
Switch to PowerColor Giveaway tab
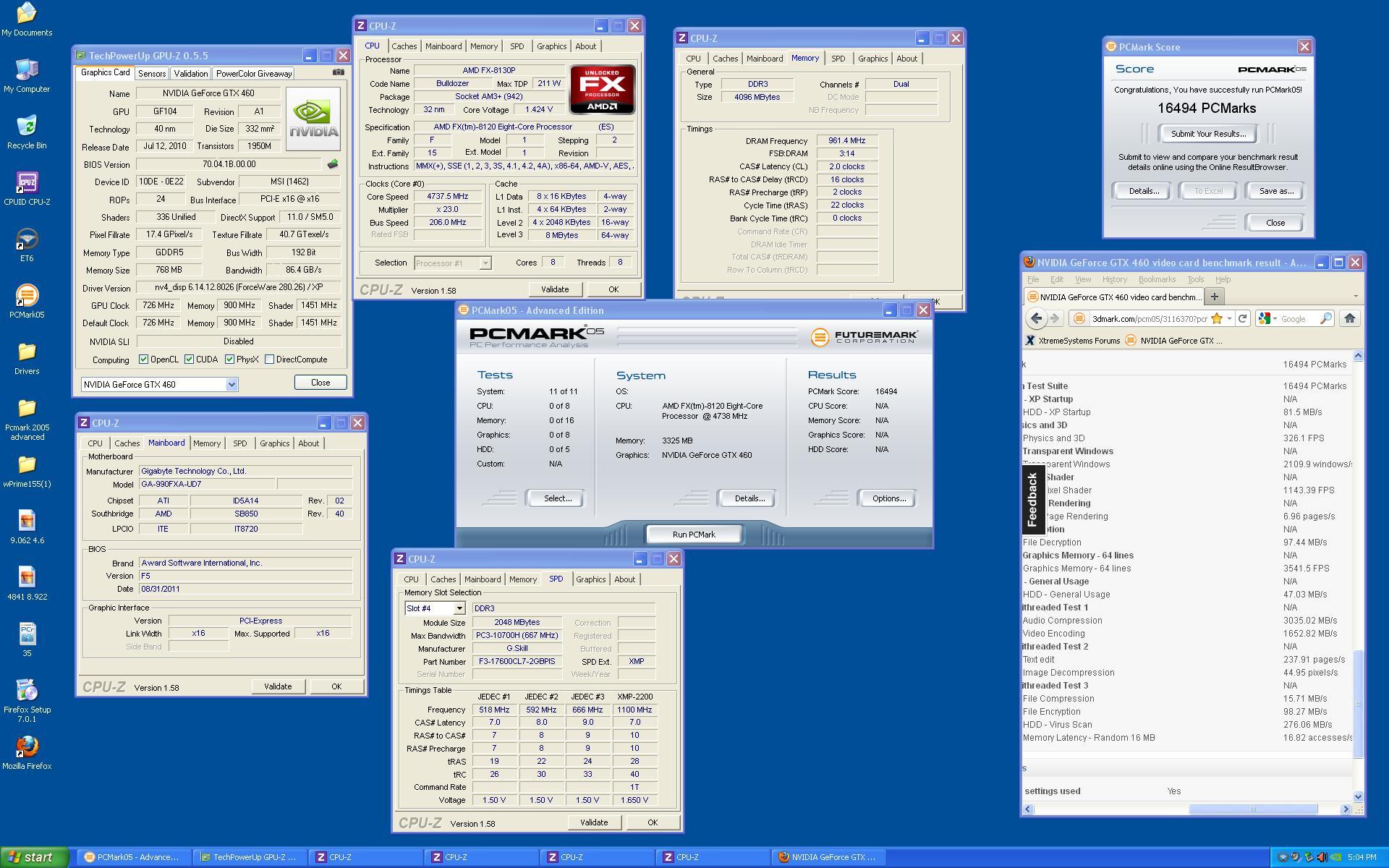tap(254, 73)
